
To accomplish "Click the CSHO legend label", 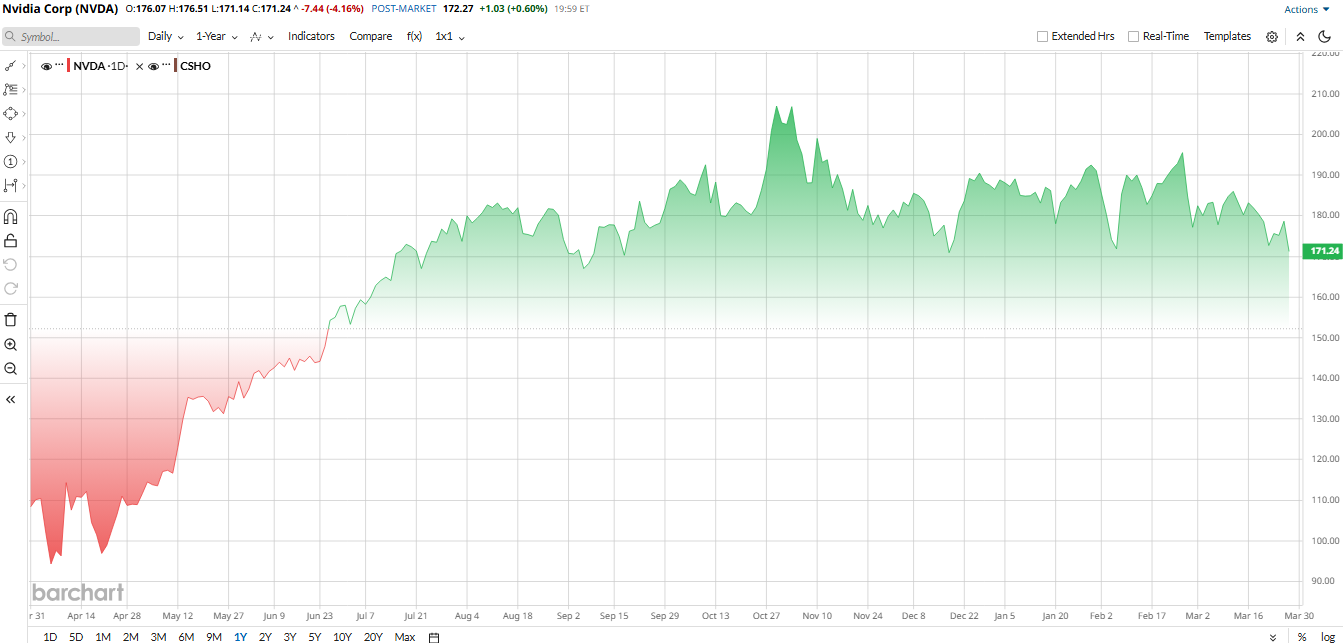I will [195, 66].
